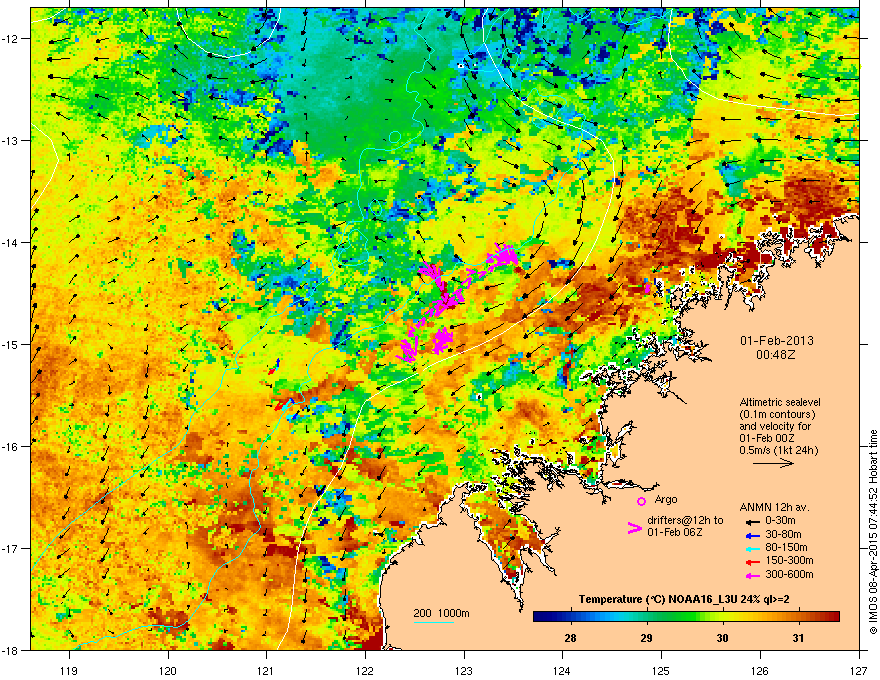Click the magenta 300-600m legend arrow
This screenshot has width=880, height=680.
click(752, 576)
